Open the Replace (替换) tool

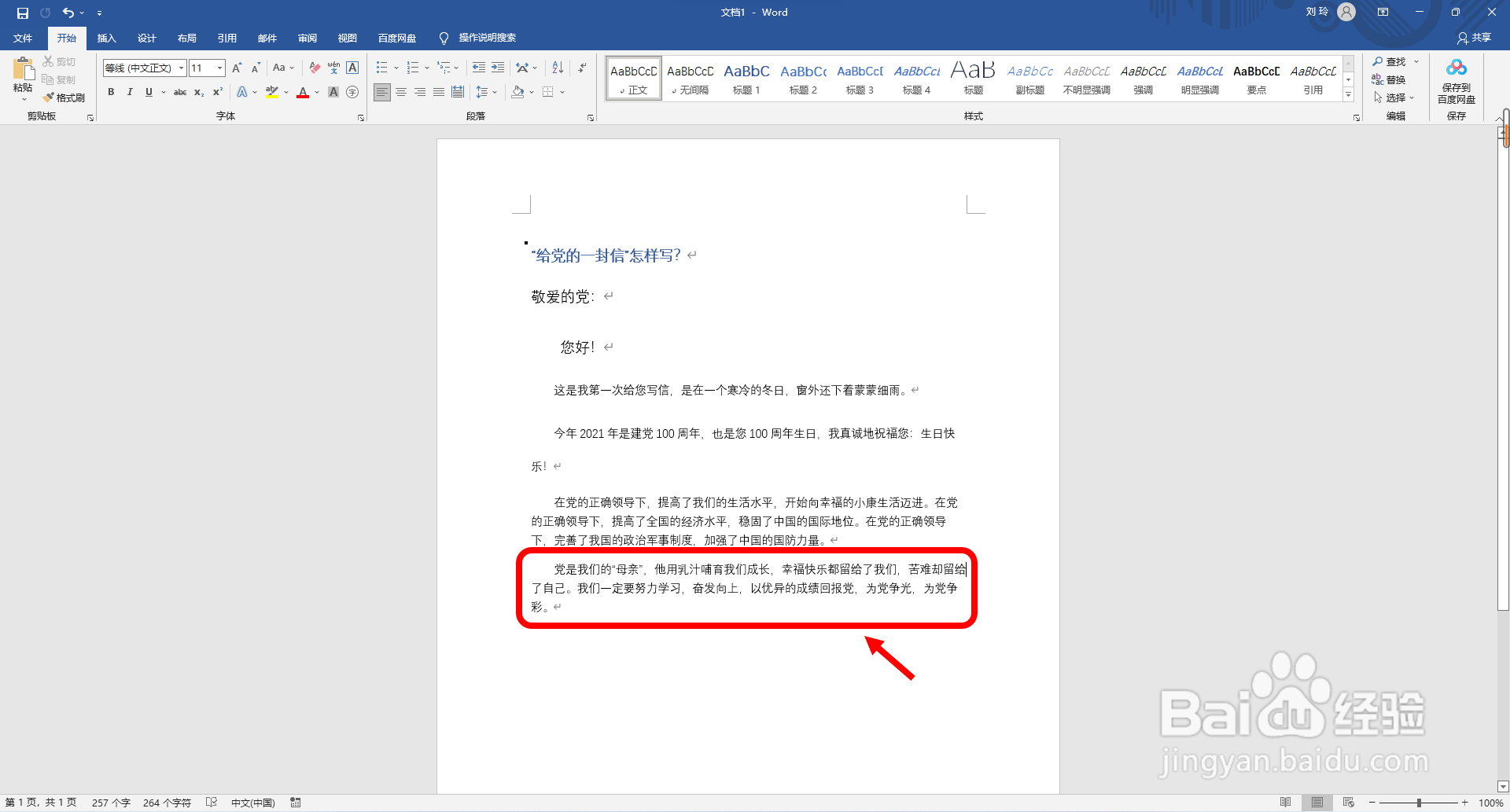[x=1389, y=79]
